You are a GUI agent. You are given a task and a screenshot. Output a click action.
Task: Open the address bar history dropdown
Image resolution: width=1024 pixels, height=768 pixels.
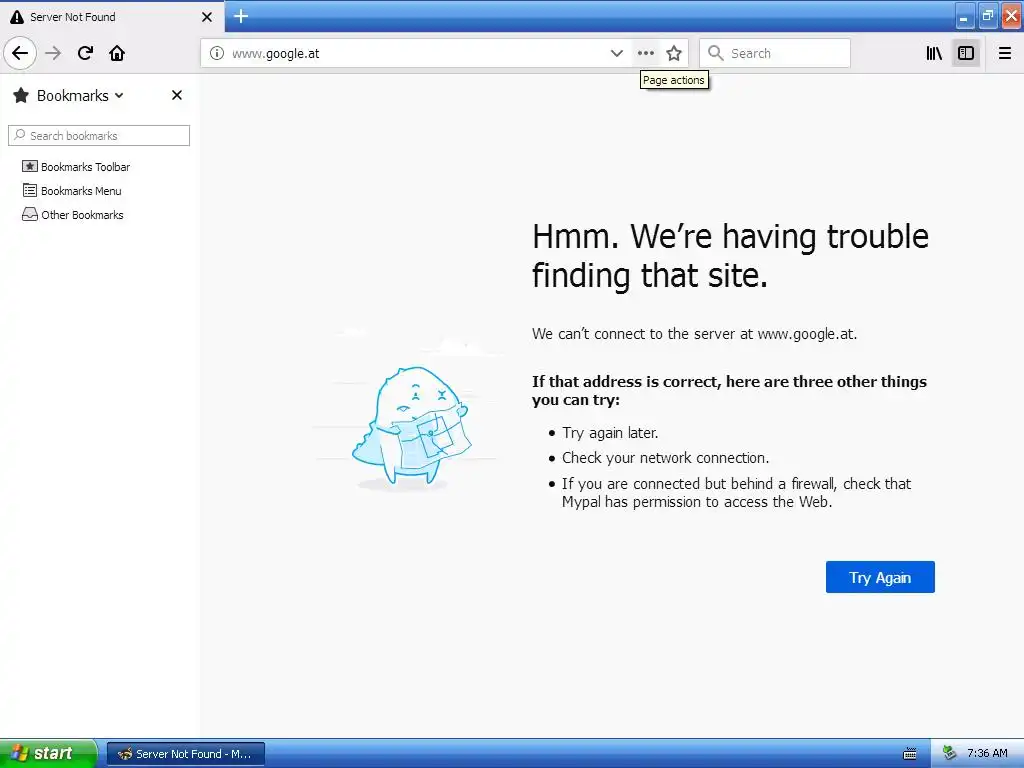click(x=616, y=53)
